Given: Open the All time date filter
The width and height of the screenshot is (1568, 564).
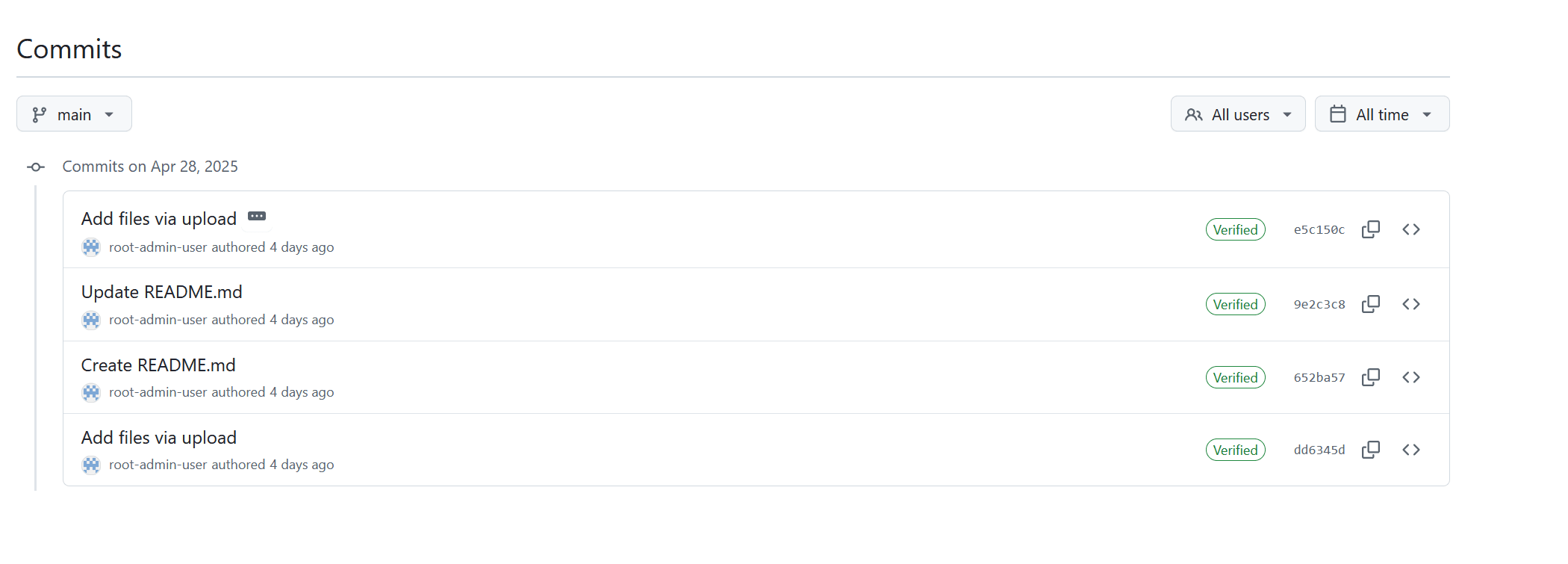Looking at the screenshot, I should (x=1382, y=114).
